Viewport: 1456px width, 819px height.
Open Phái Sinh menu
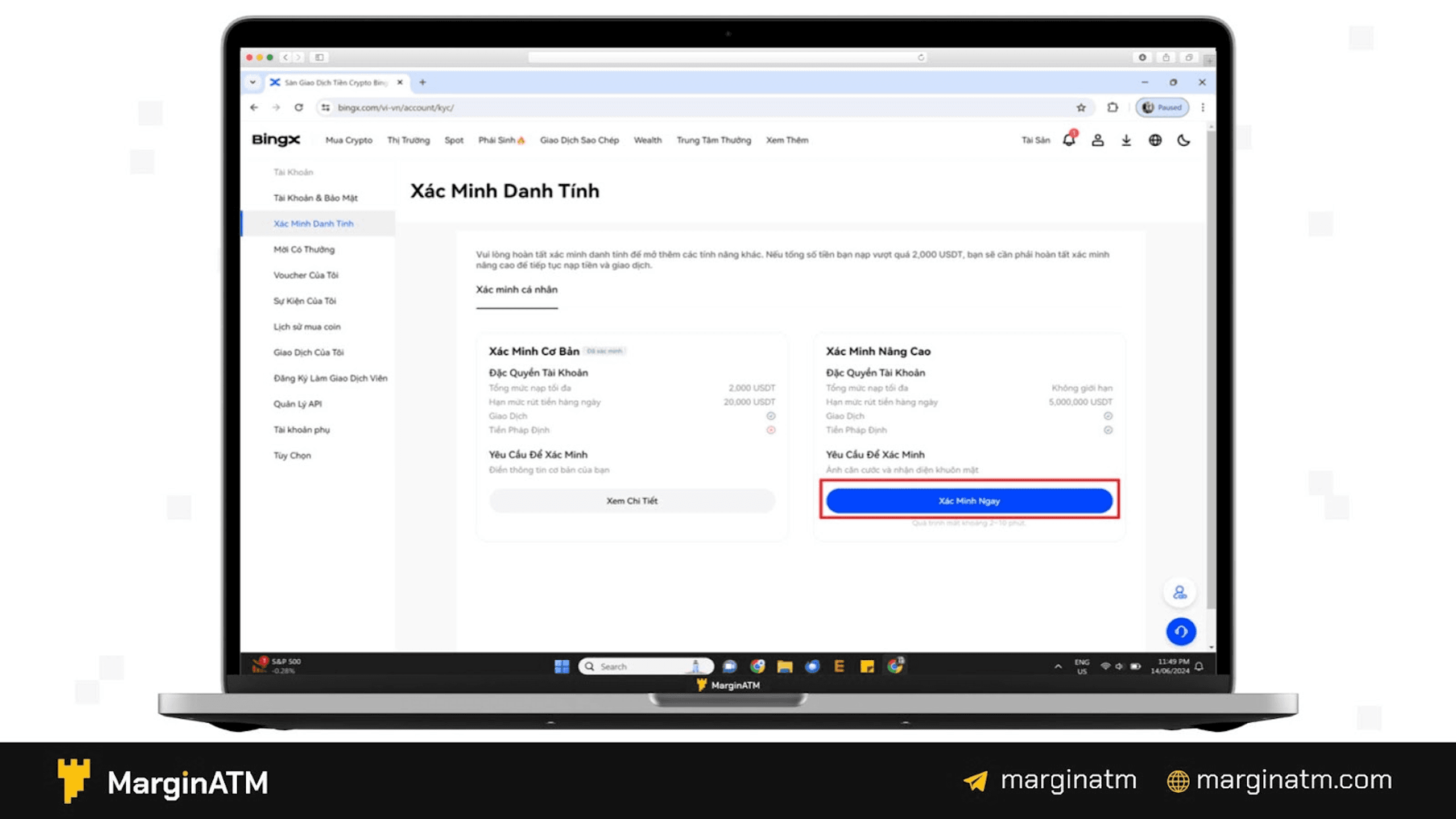[x=501, y=140]
